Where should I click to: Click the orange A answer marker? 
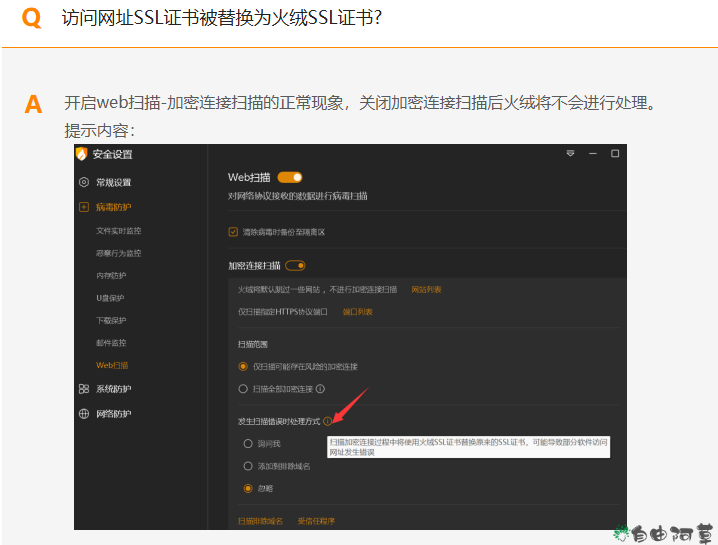click(x=33, y=104)
